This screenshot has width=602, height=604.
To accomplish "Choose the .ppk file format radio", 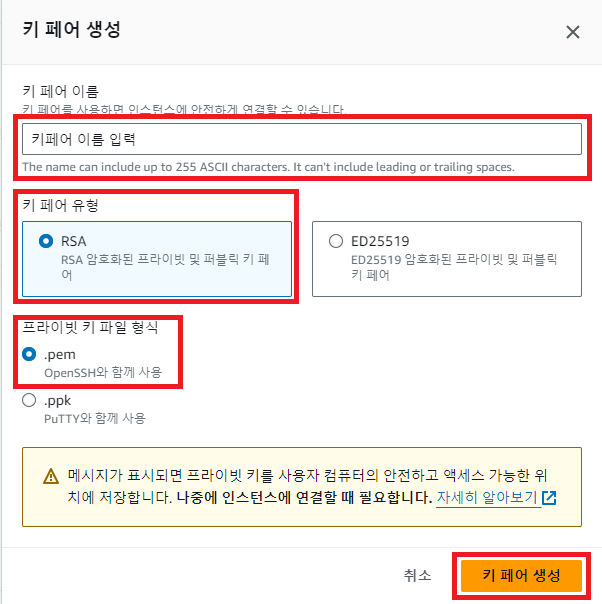I will (x=29, y=400).
